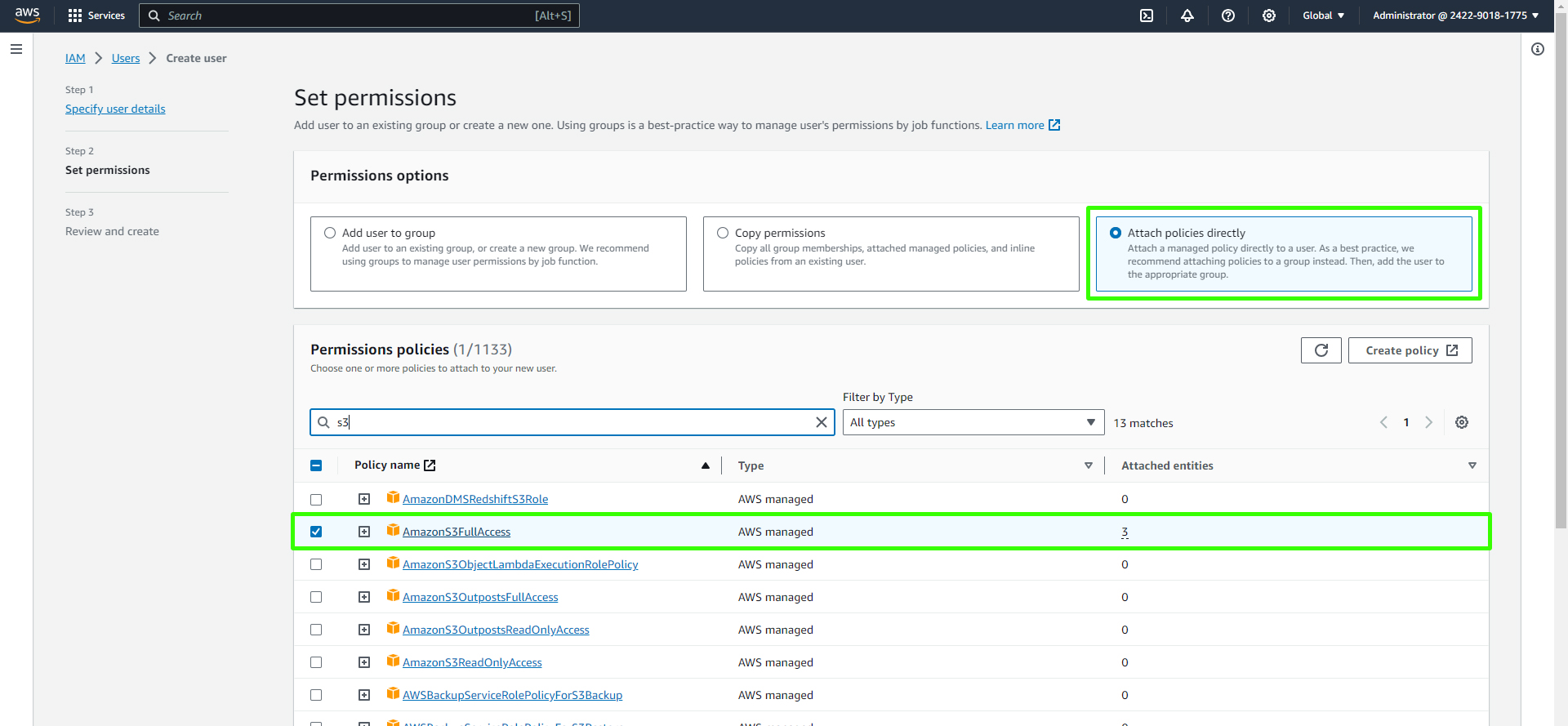This screenshot has height=726, width=1568.
Task: Click the Policy name external link icon
Action: [430, 465]
